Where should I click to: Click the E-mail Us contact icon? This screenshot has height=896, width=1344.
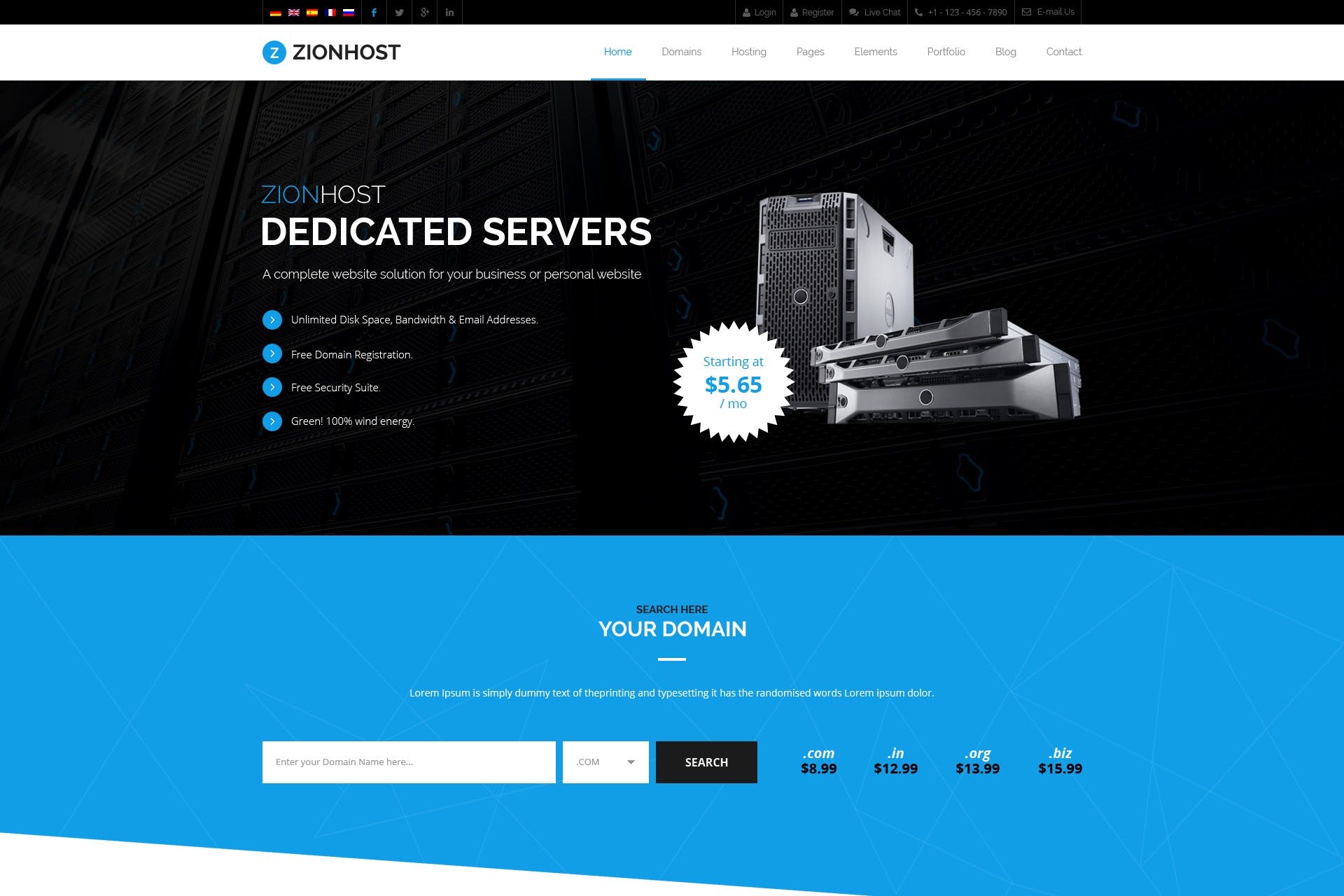1025,12
